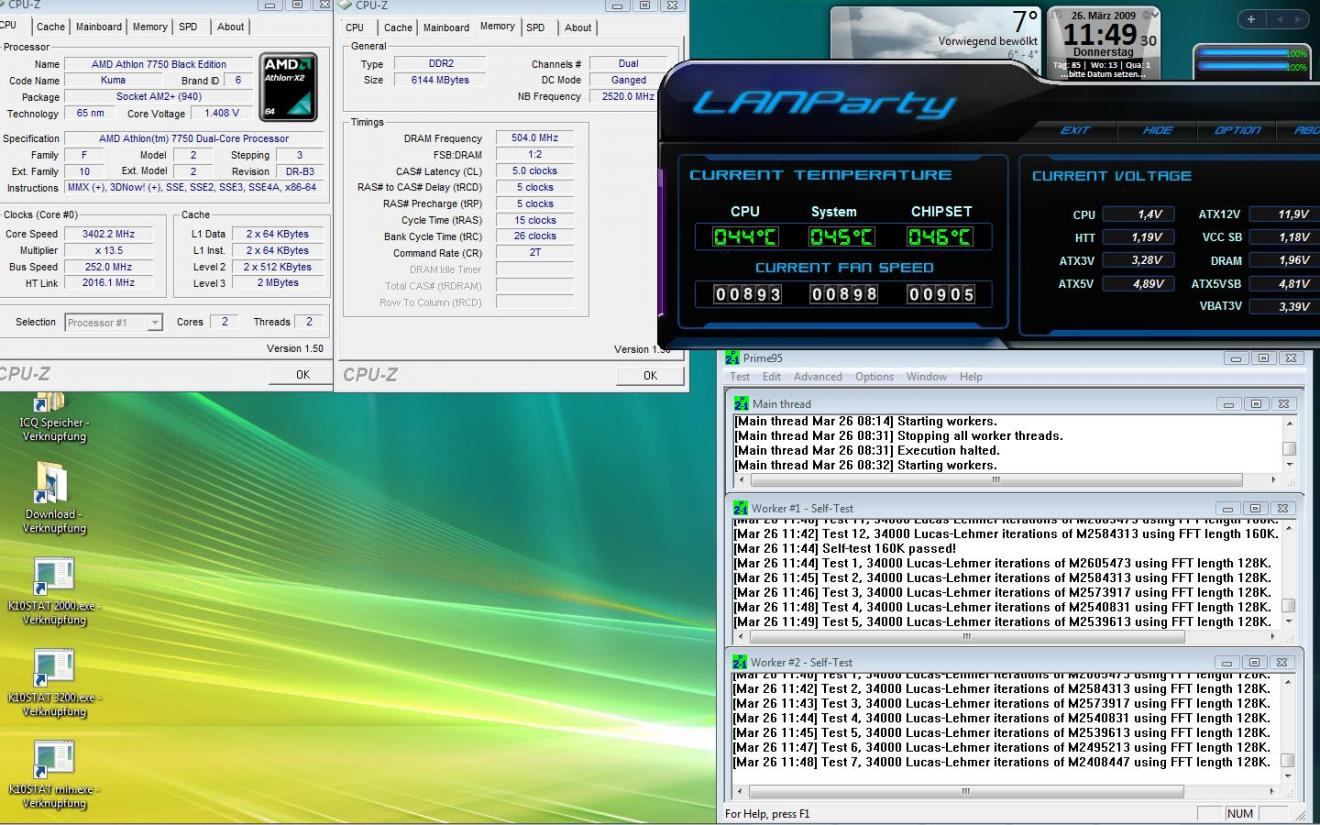
Task: Click the CPU-Z Memory window title icon
Action: [346, 6]
